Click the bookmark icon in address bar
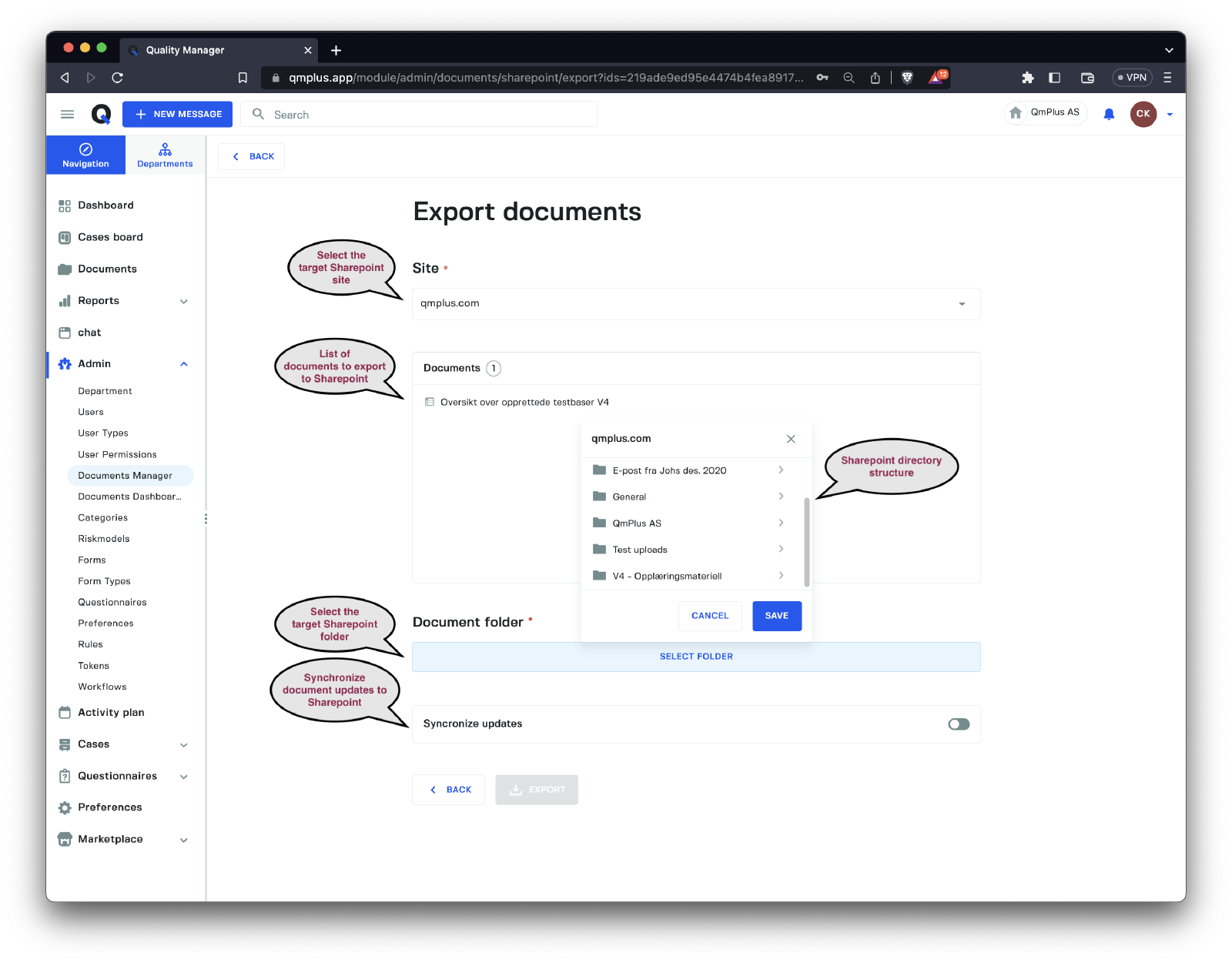 [243, 78]
